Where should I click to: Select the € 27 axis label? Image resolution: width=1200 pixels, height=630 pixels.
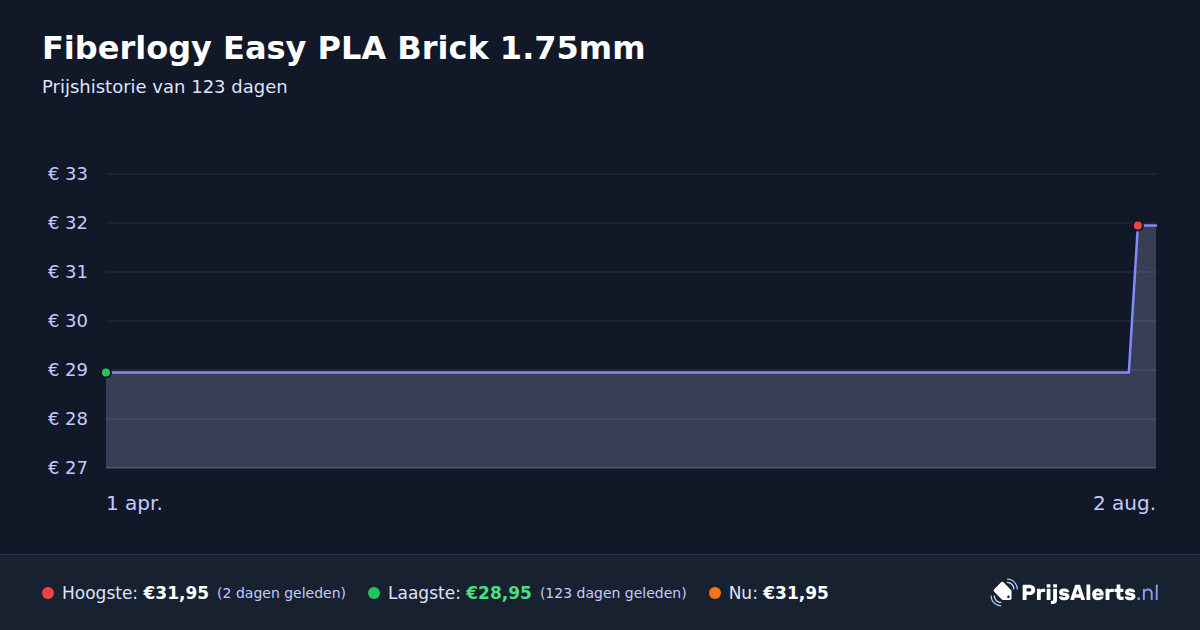[68, 468]
